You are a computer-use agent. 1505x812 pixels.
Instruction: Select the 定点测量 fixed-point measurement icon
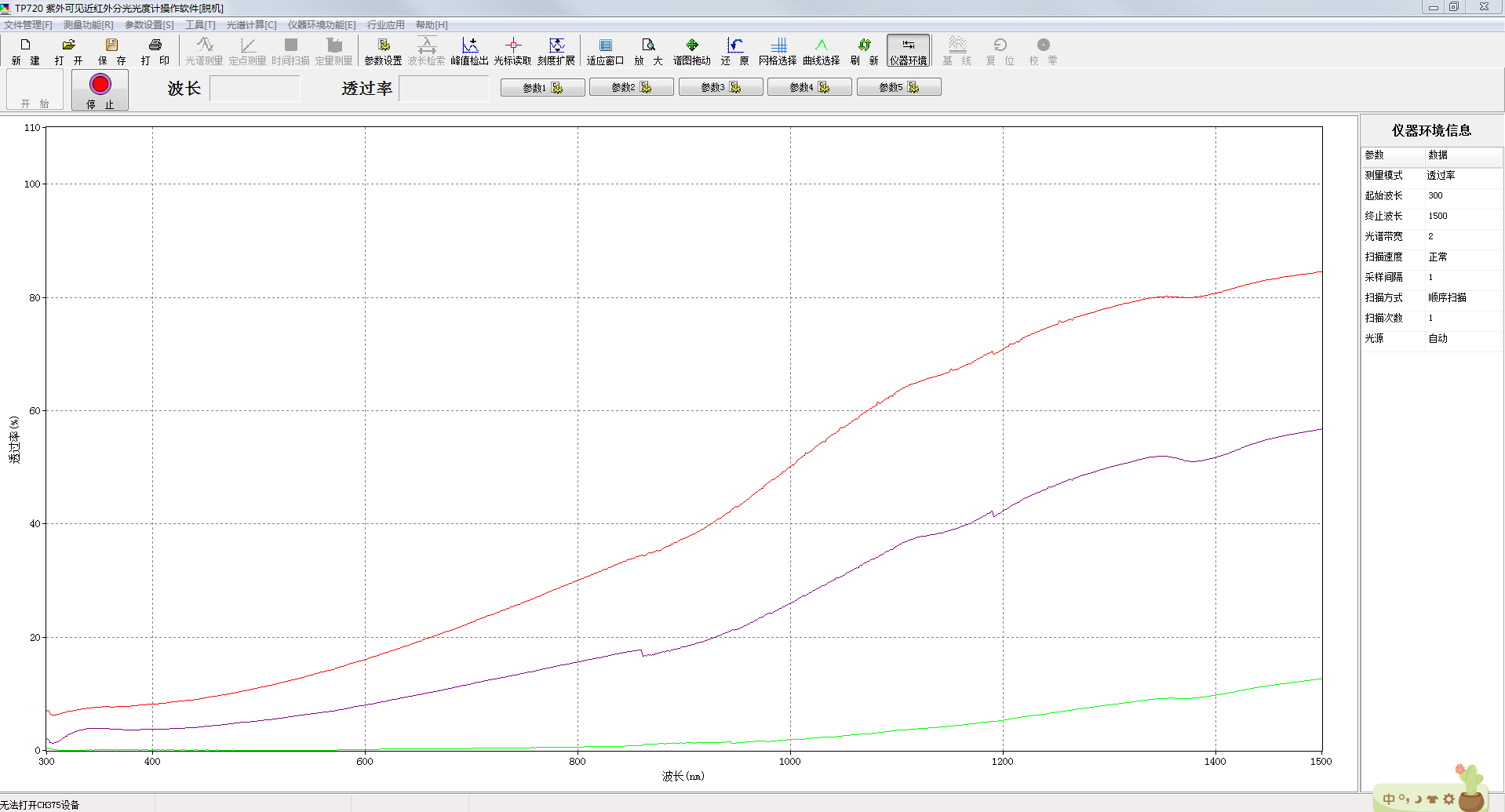tap(247, 51)
